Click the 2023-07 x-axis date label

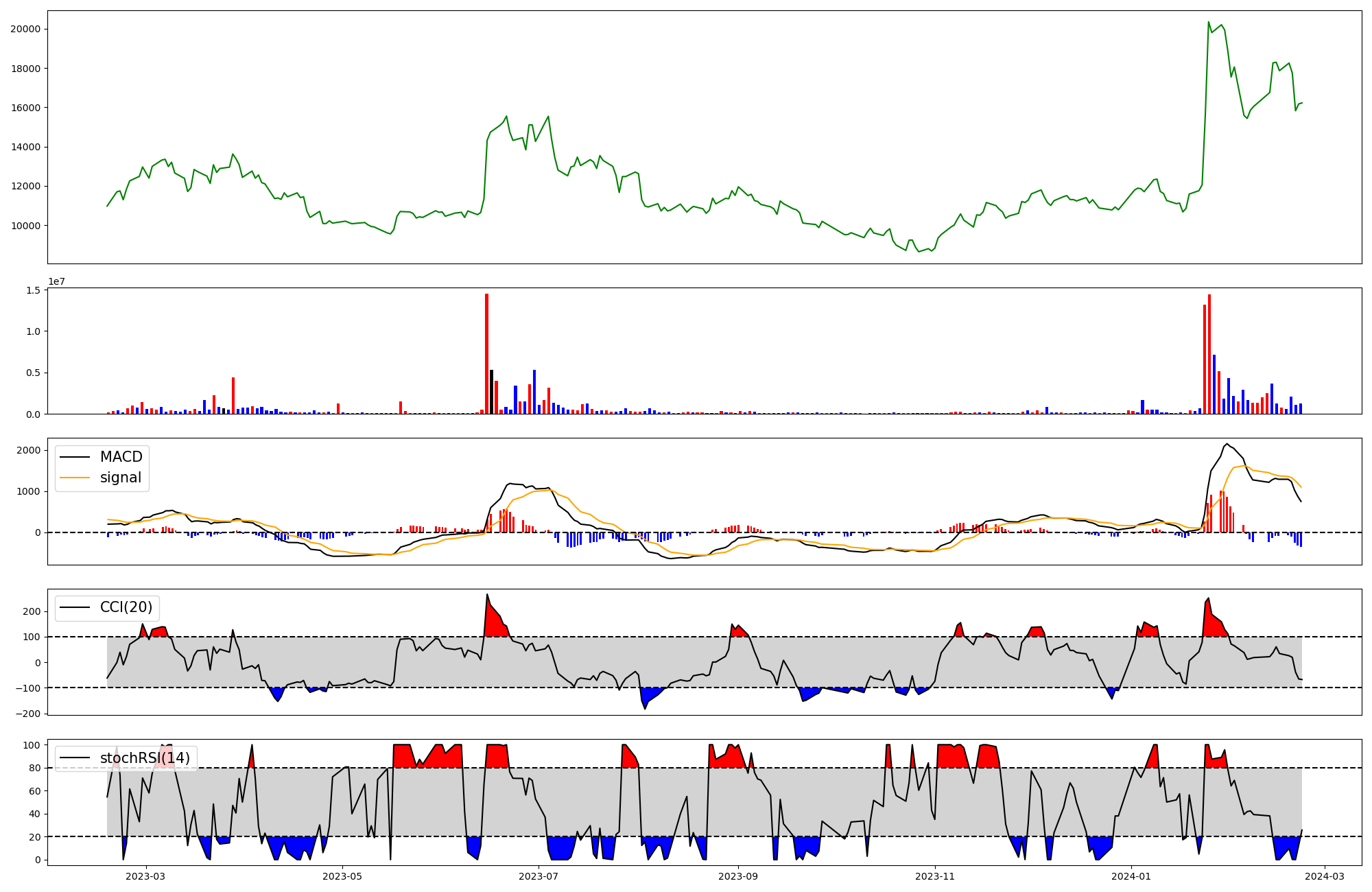click(x=539, y=876)
